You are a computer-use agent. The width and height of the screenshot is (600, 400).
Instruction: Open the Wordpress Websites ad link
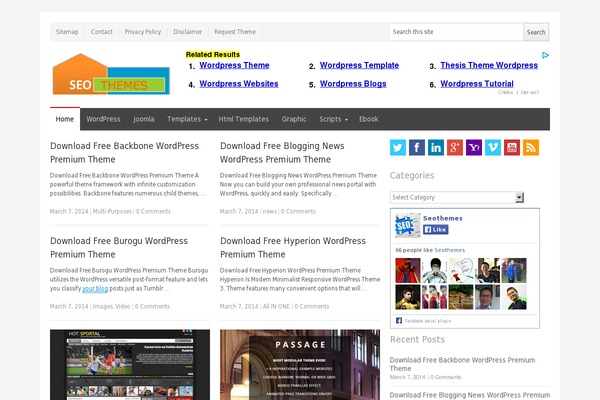[x=239, y=83]
